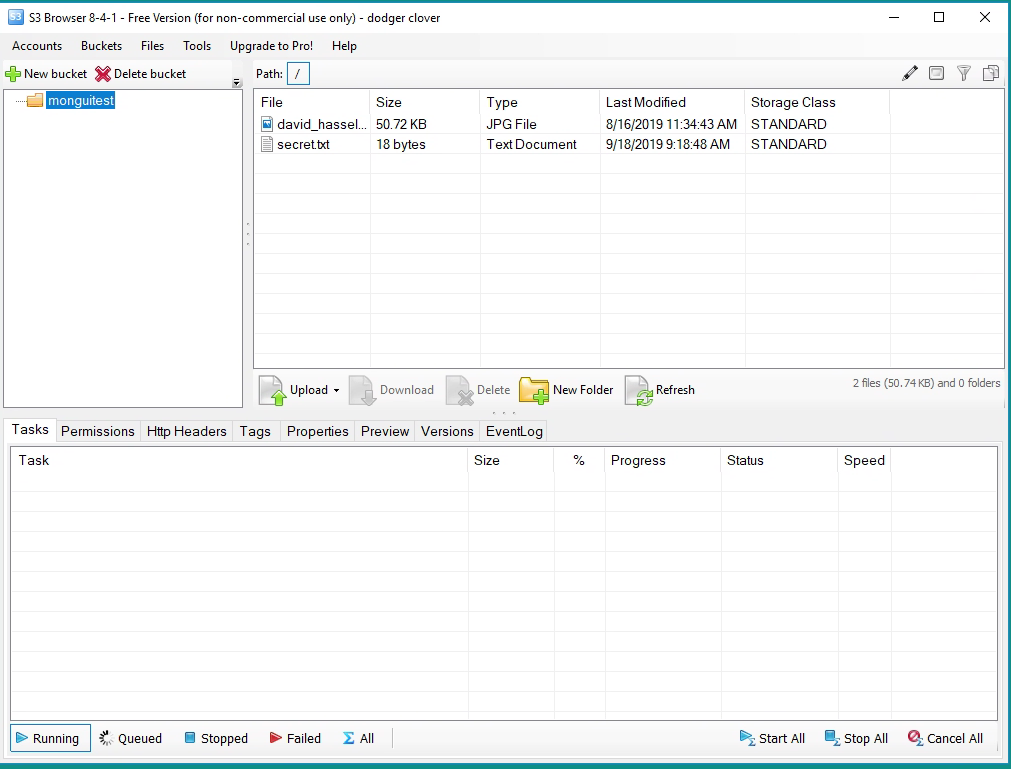
Task: Open the Accounts menu
Action: click(x=37, y=46)
